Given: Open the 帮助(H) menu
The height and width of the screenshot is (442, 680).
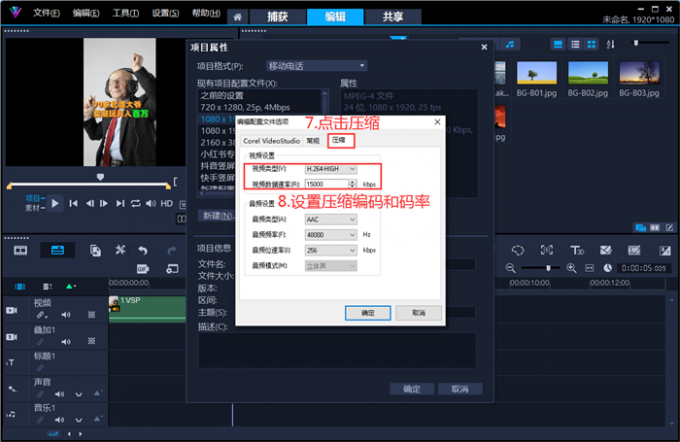Looking at the screenshot, I should (x=206, y=13).
